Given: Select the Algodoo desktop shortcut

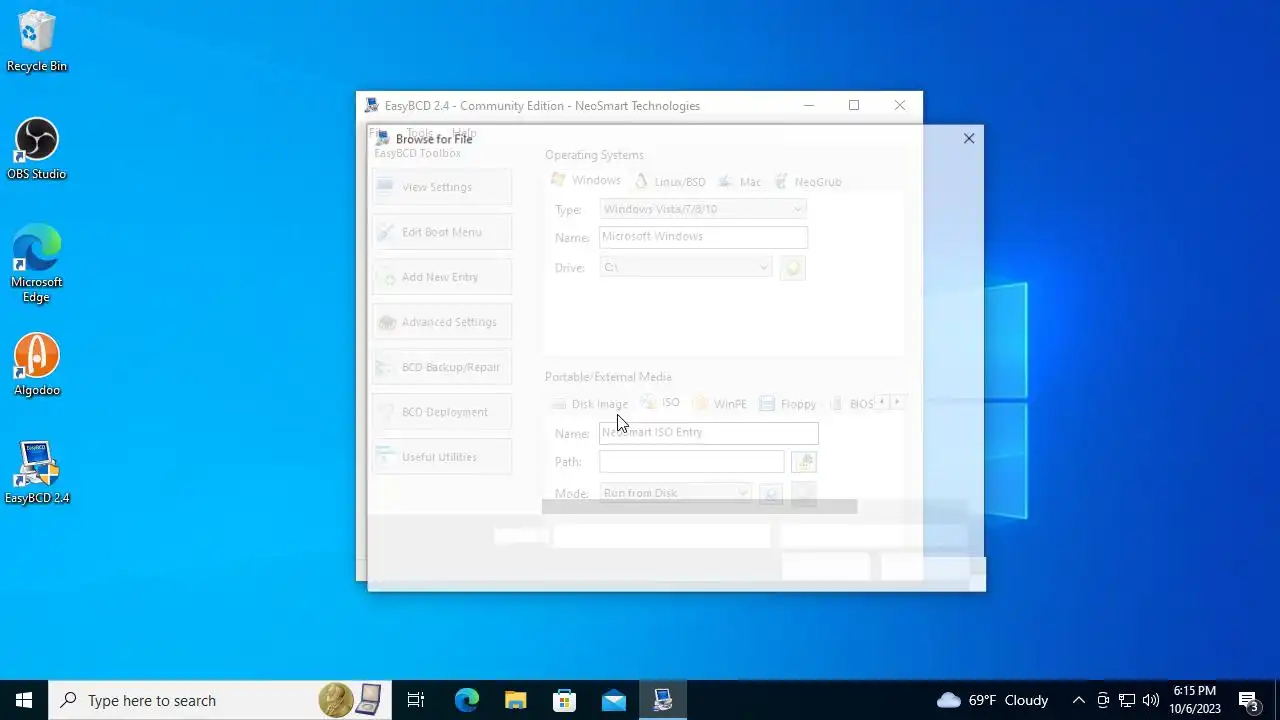Looking at the screenshot, I should pyautogui.click(x=37, y=366).
